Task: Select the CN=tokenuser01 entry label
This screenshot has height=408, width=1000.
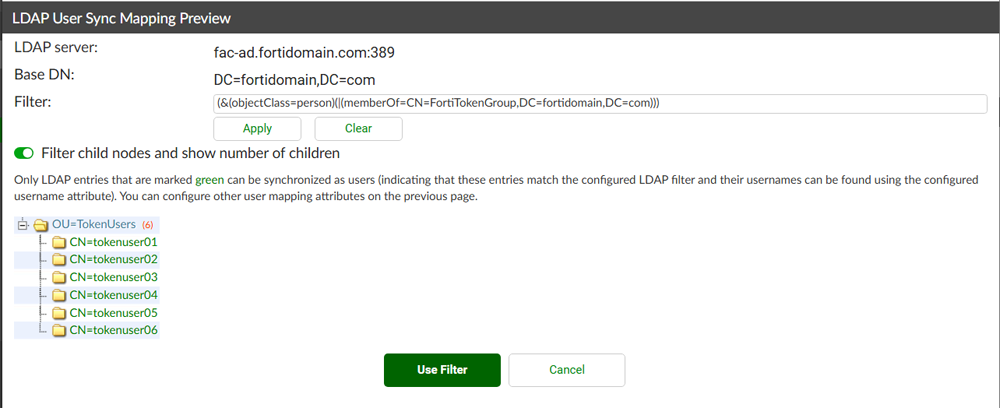Action: pyautogui.click(x=113, y=242)
